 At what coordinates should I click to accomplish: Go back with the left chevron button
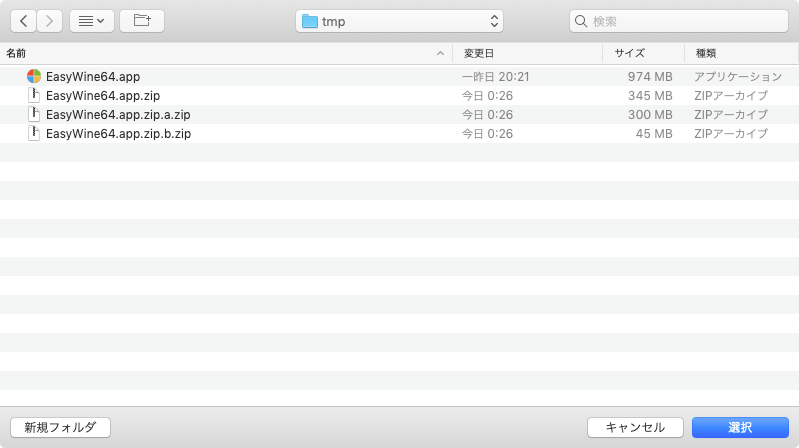(23, 21)
